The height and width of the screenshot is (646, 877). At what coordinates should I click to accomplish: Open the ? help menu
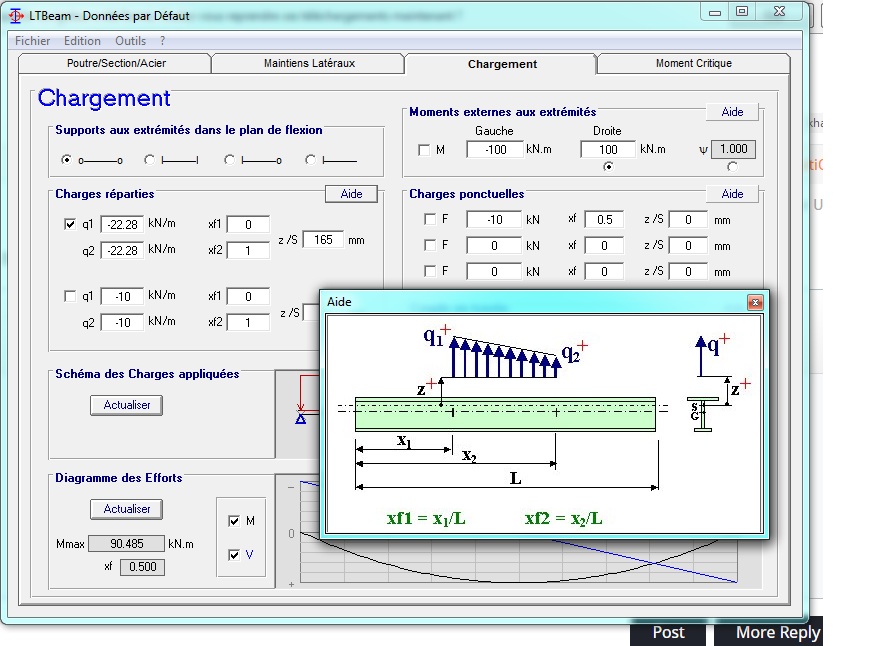coord(162,41)
